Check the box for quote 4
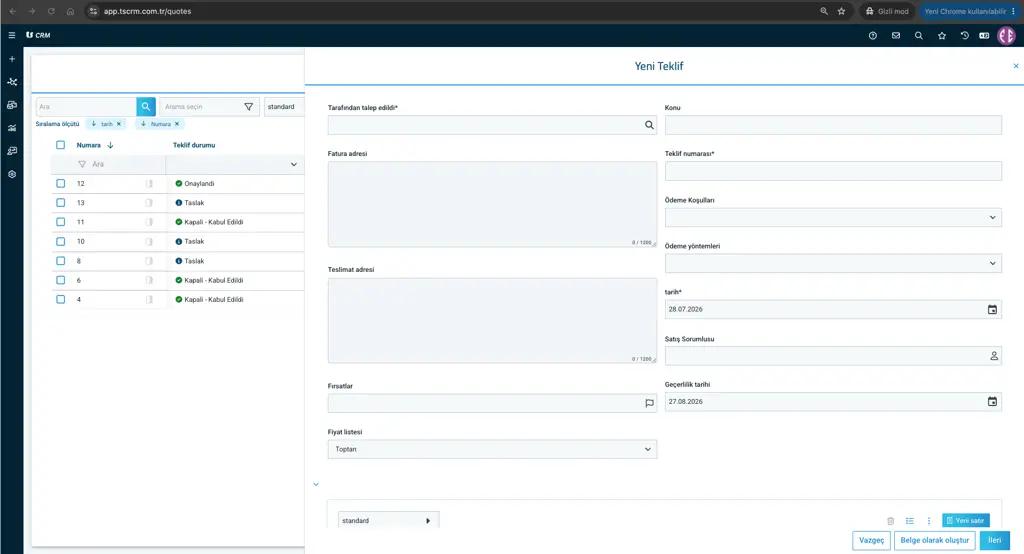 point(61,299)
